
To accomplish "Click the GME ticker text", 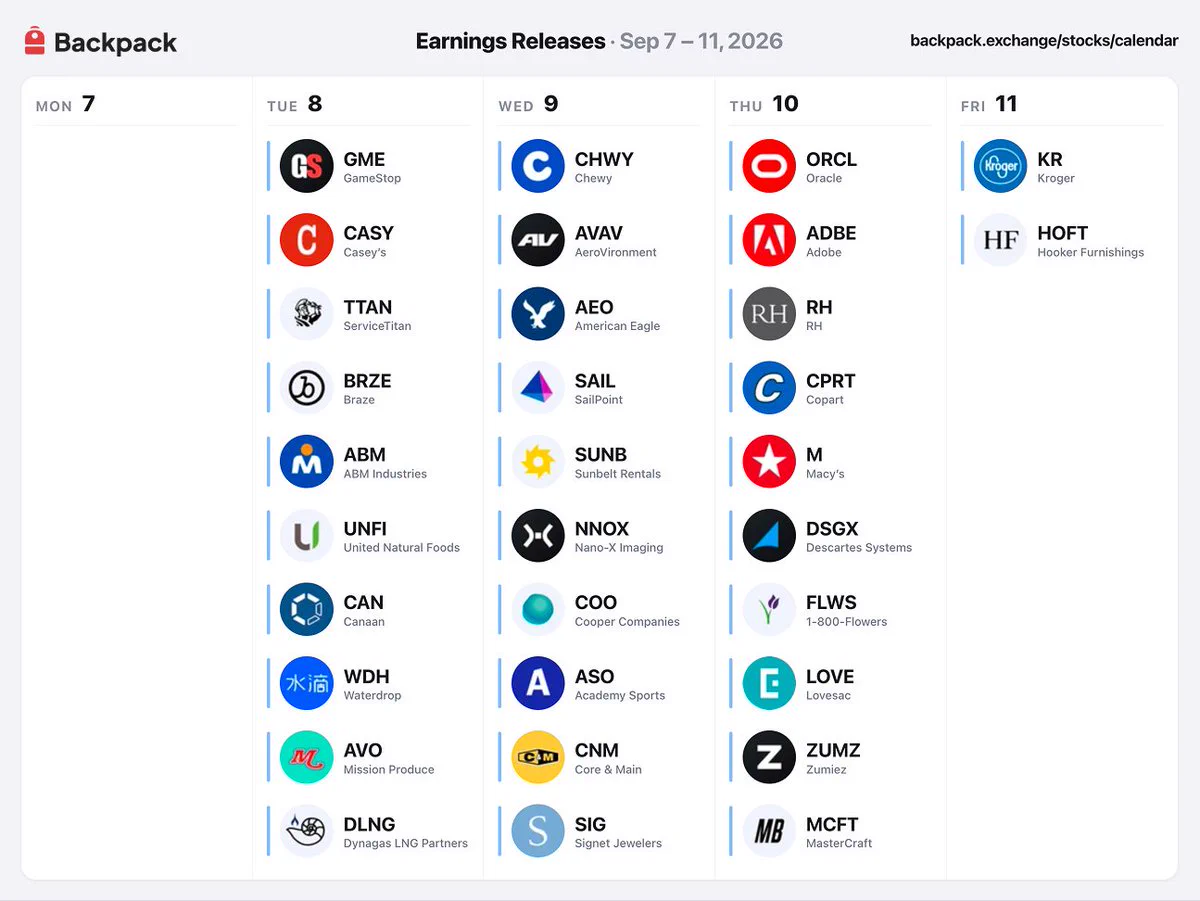I will (364, 159).
